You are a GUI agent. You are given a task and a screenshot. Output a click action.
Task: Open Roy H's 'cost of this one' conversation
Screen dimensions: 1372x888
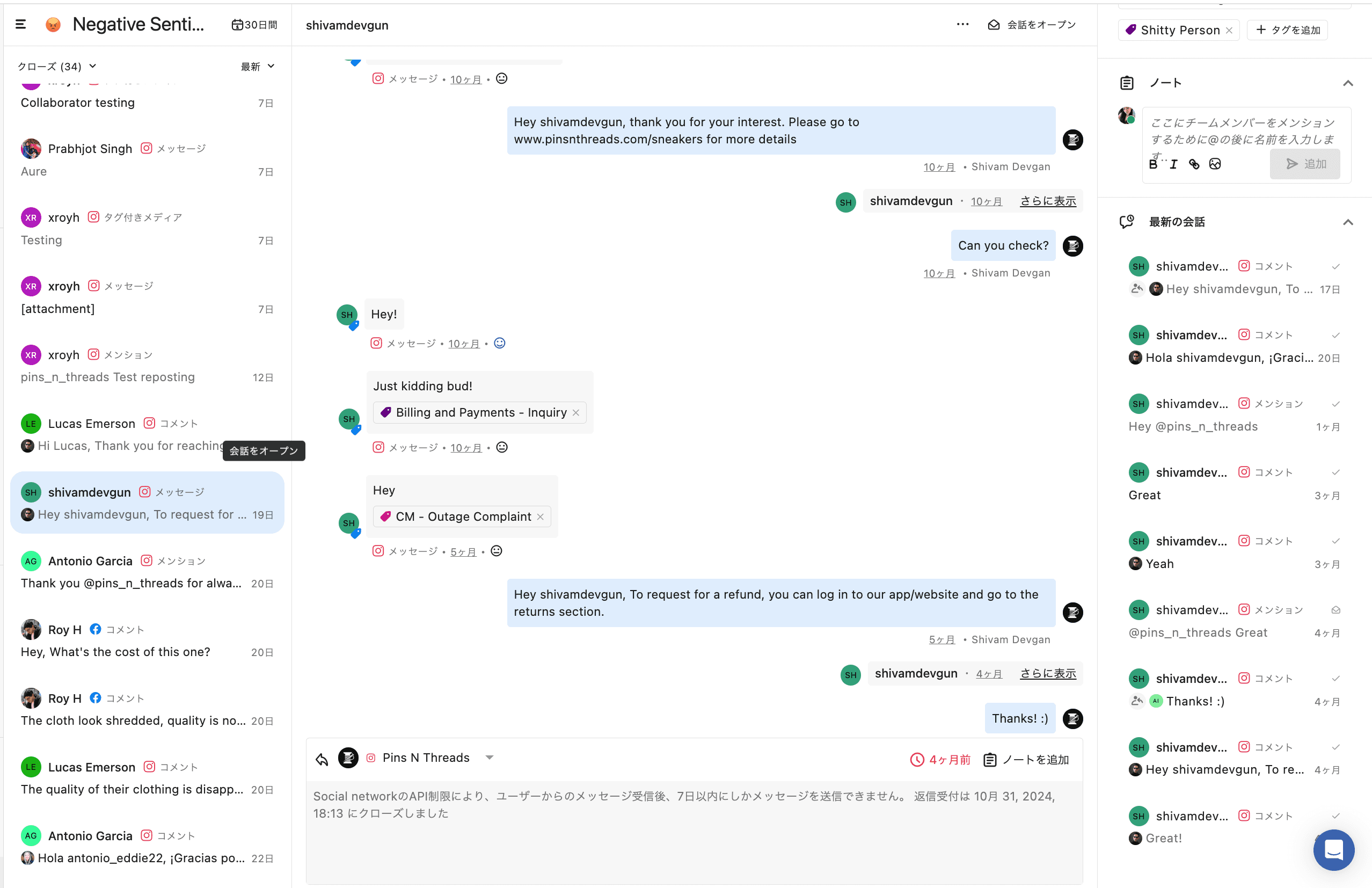pos(147,640)
